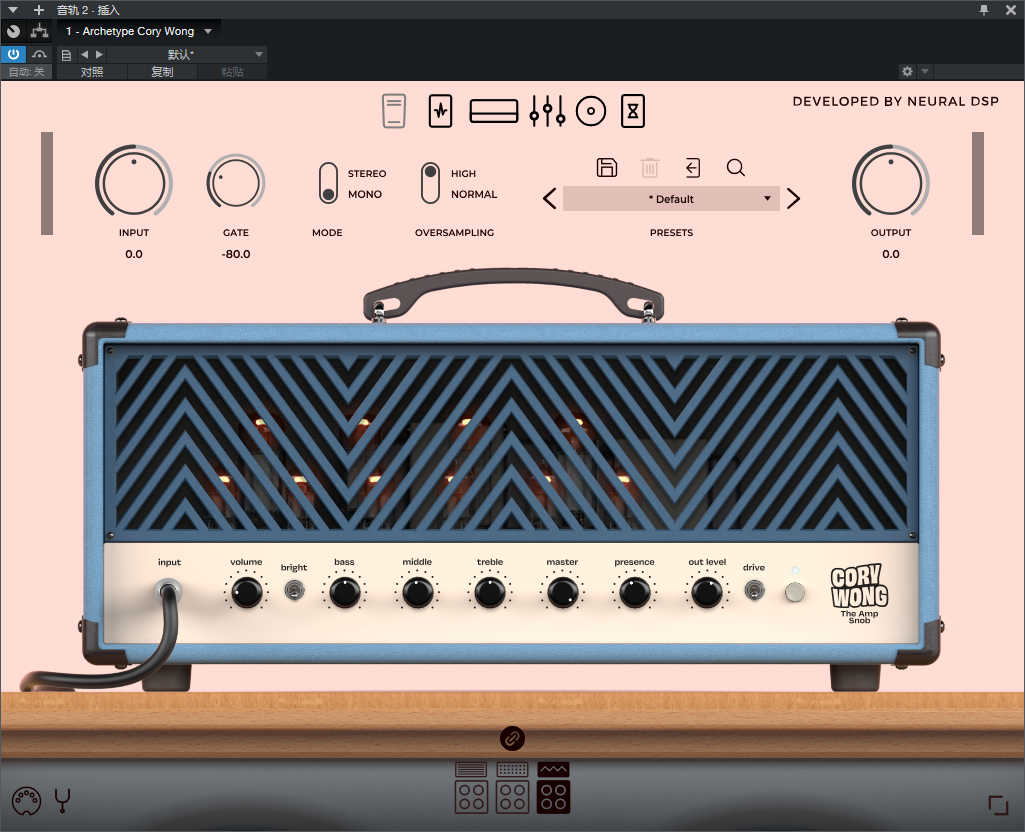The image size is (1025, 832).
Task: Flip the Stereo/Mono mode switch
Action: pos(328,184)
